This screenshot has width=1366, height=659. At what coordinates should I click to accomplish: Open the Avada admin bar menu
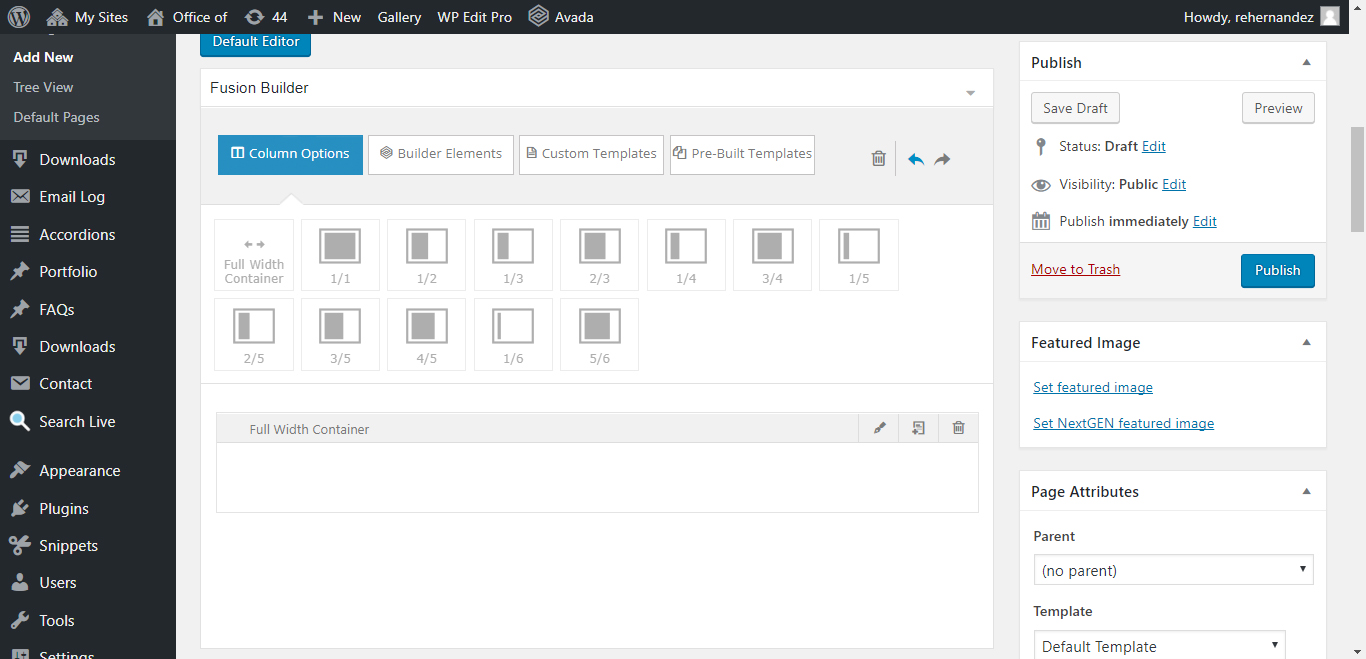pyautogui.click(x=561, y=17)
